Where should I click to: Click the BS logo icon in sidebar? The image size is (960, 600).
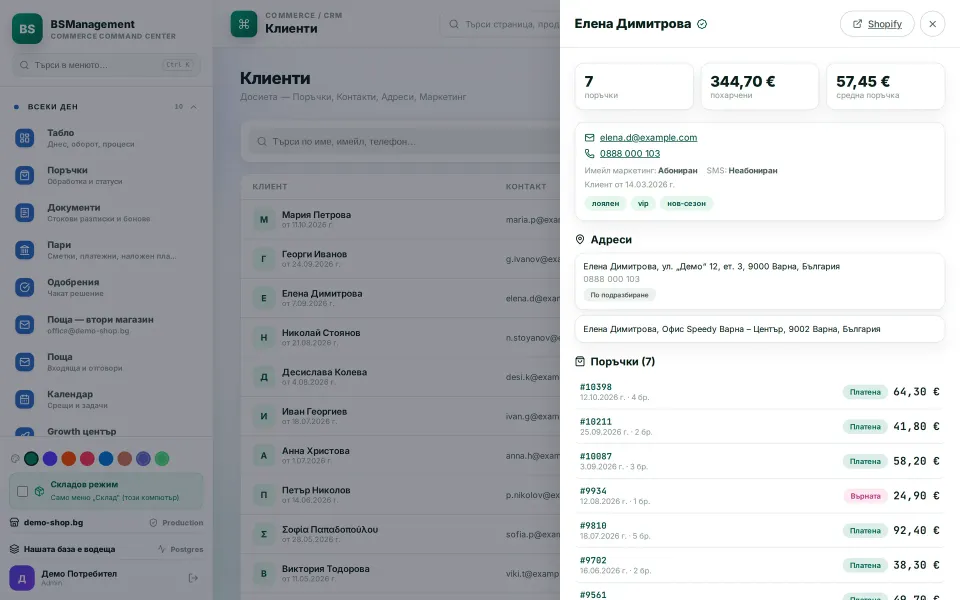[27, 28]
